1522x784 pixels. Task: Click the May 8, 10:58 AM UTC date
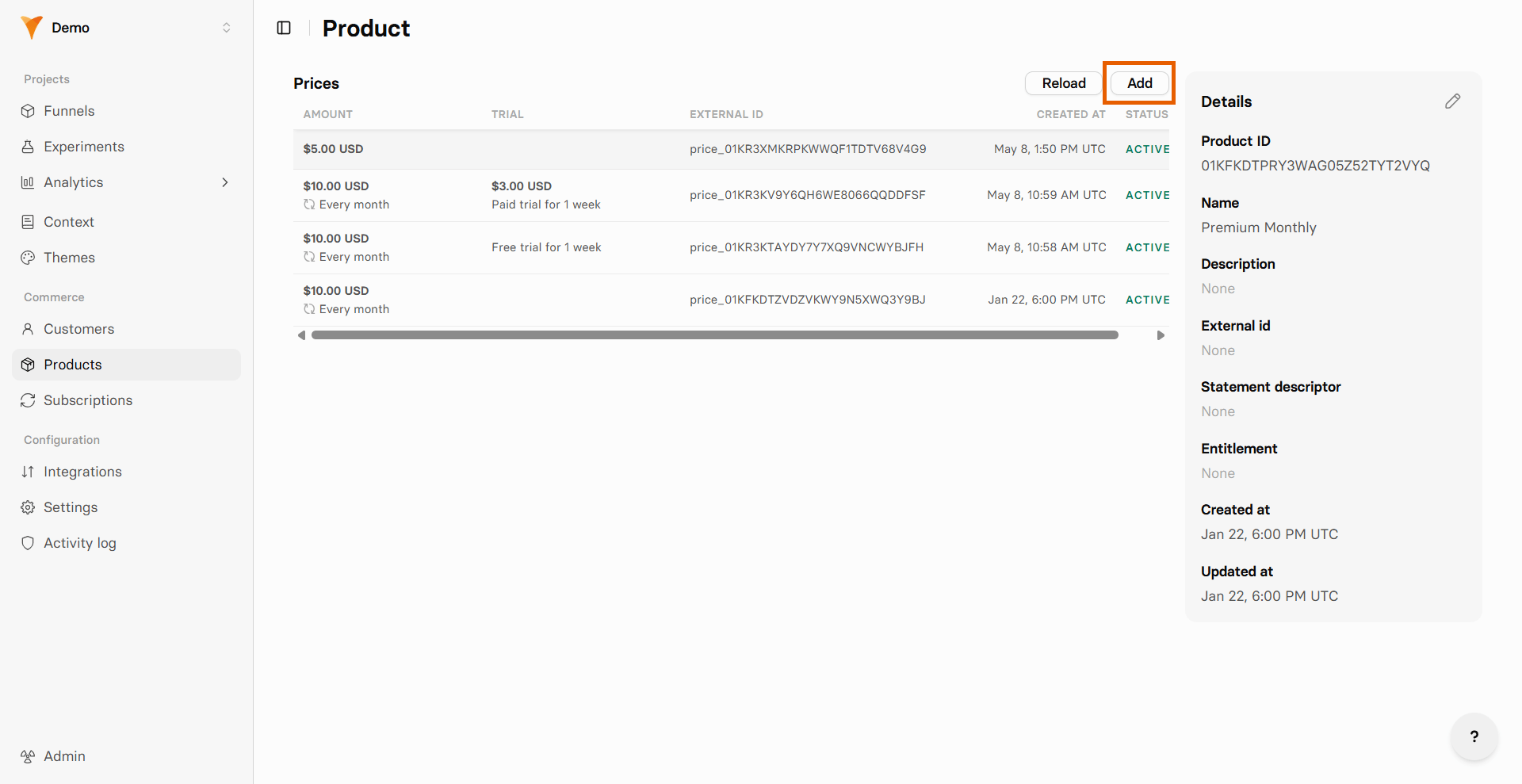coord(1046,247)
